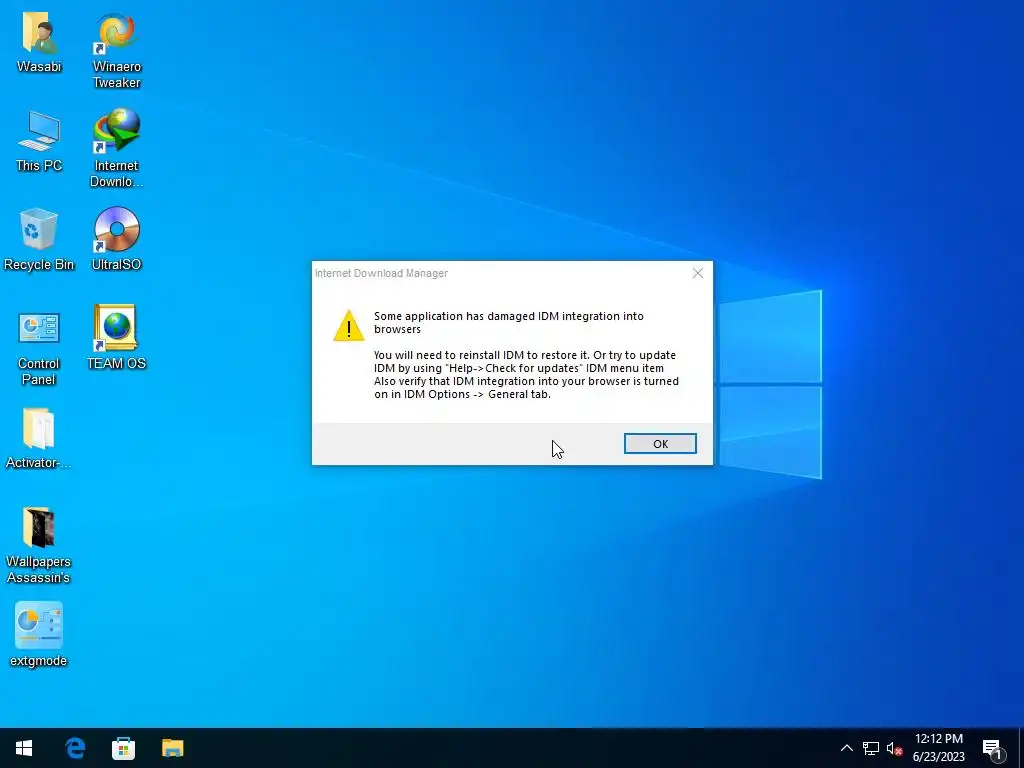
Task: Open the Windows Start menu
Action: coord(24,748)
